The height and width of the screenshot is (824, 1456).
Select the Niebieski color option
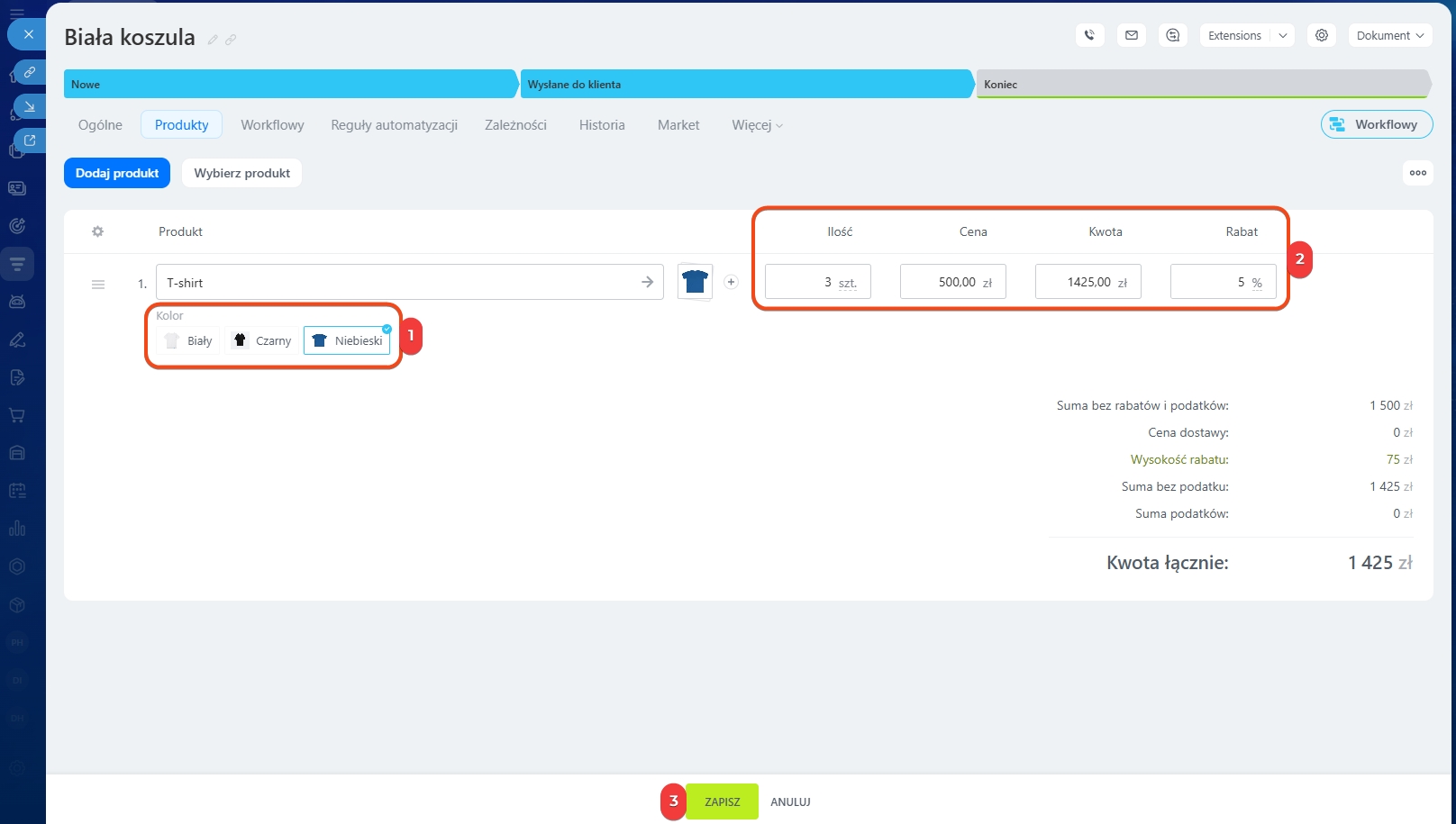click(347, 340)
